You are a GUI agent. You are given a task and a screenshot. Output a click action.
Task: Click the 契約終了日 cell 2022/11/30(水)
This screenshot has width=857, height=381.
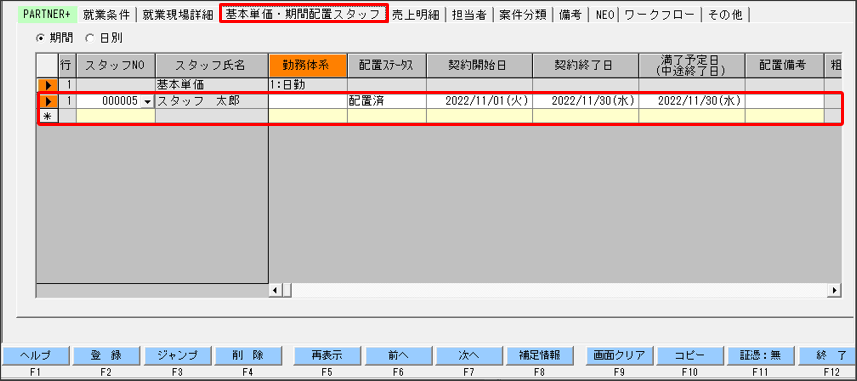(585, 102)
